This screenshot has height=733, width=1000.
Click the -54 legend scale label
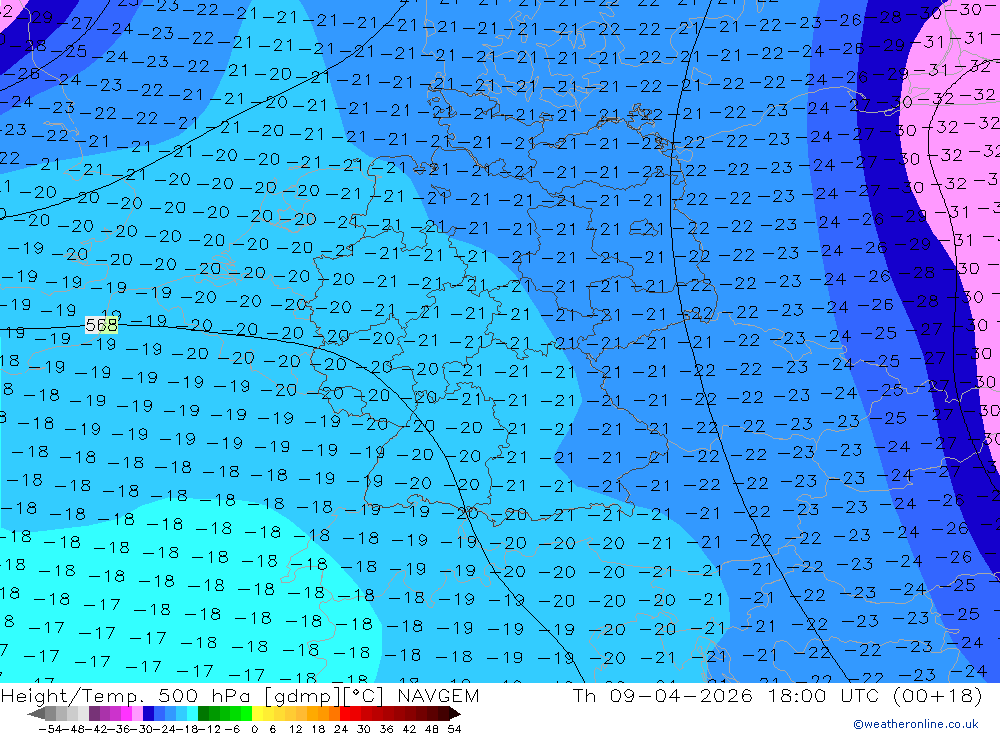click(50, 729)
